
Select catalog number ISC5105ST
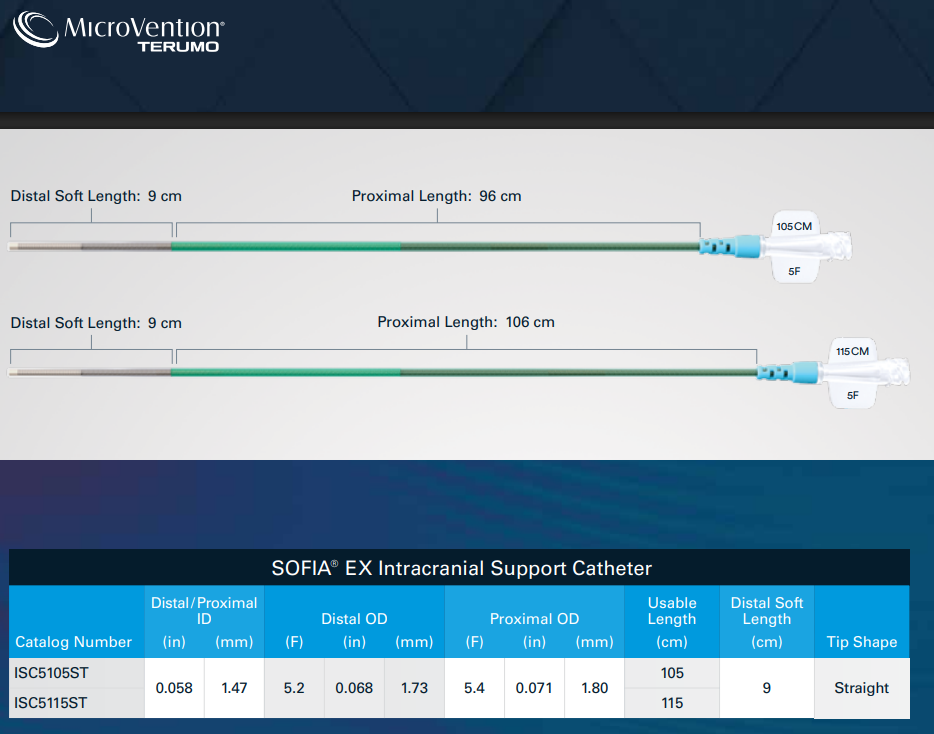[52, 673]
